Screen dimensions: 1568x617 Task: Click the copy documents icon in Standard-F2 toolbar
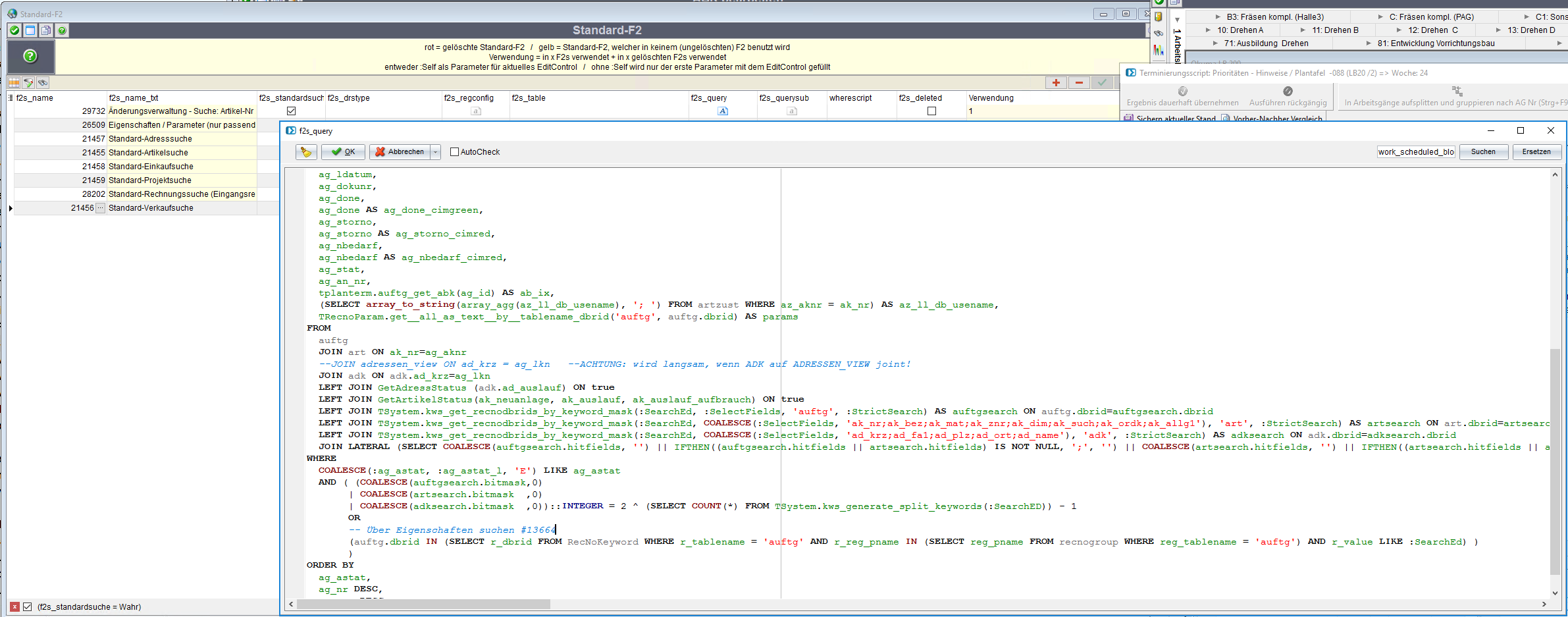coord(46,30)
